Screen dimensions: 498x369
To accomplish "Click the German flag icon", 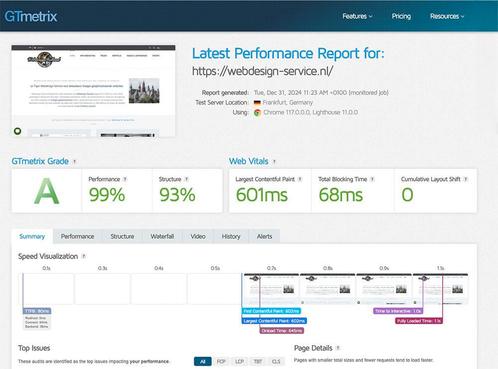I will [257, 102].
